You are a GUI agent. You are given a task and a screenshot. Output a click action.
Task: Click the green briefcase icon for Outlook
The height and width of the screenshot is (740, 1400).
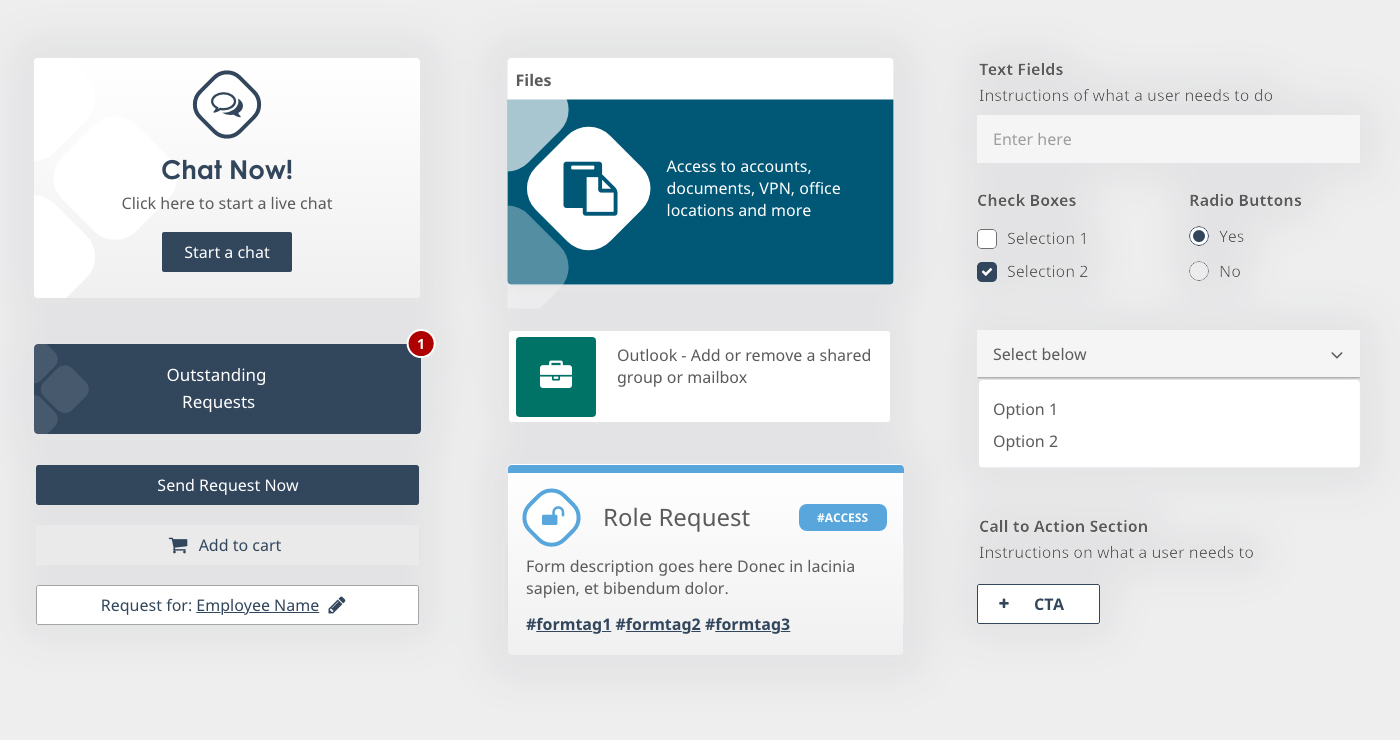pos(556,376)
